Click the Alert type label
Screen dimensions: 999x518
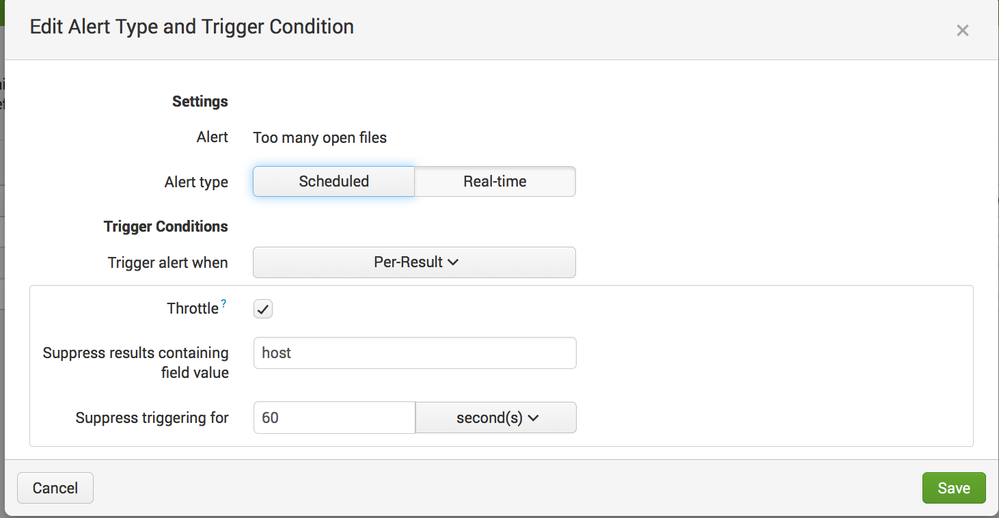[196, 183]
